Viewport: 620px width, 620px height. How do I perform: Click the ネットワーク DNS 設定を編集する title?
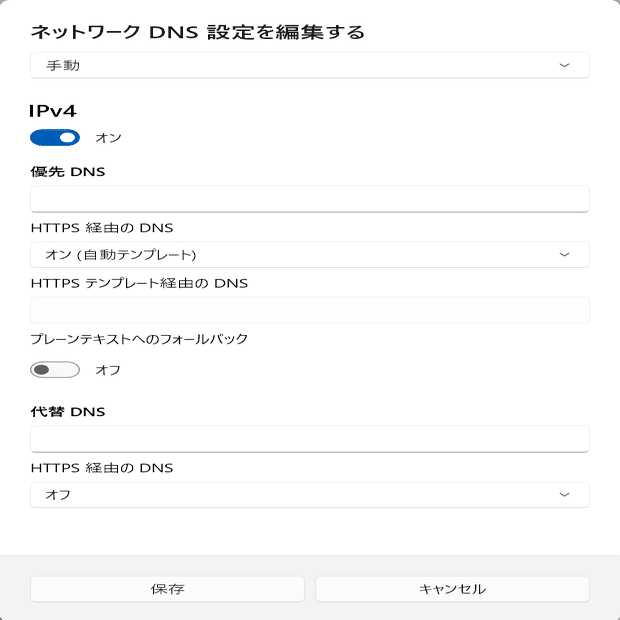coord(197,32)
